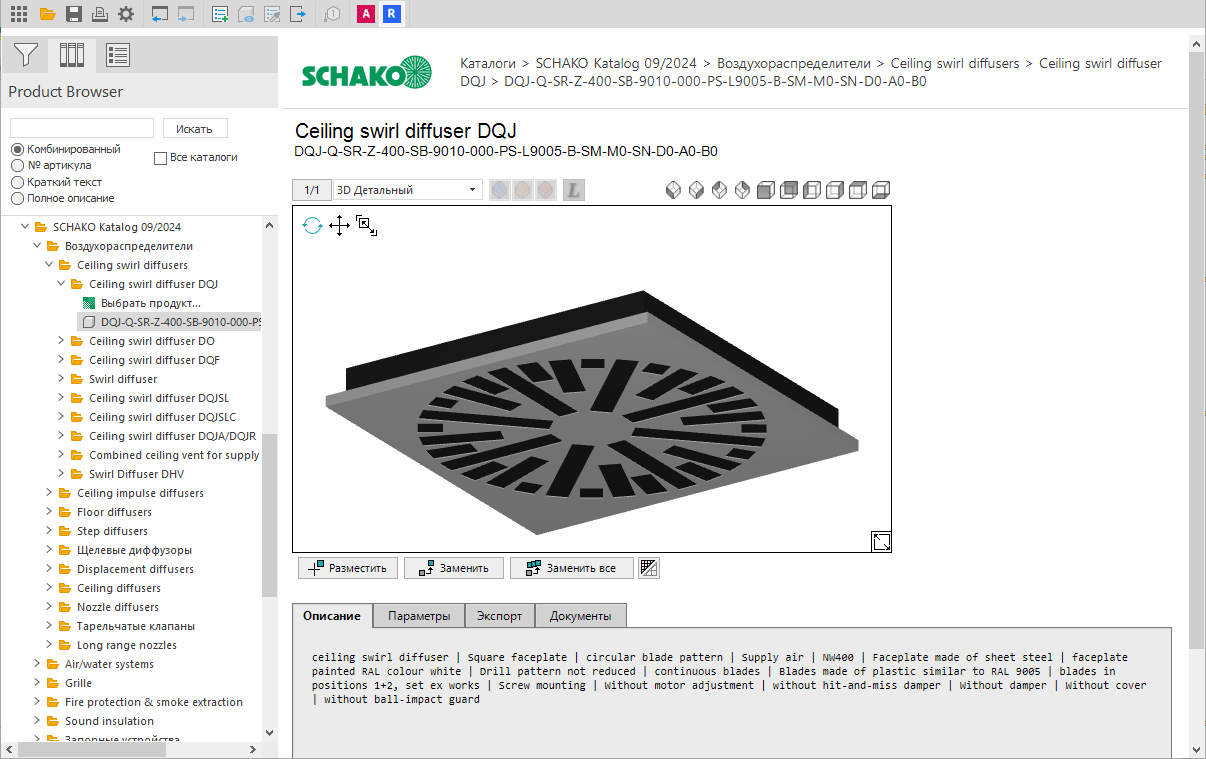Expand the Nozzle diffusers tree node

[x=50, y=607]
